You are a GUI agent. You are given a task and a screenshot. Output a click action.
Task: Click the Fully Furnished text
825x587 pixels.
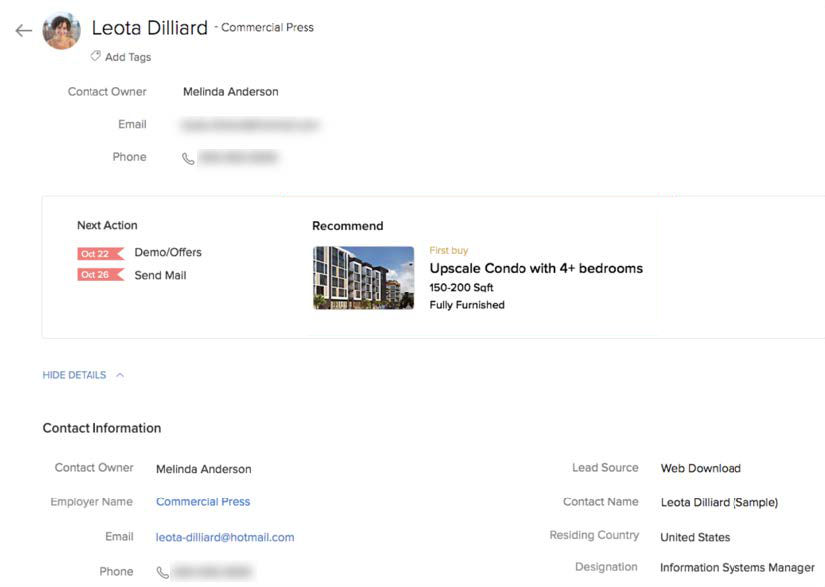pyautogui.click(x=467, y=305)
